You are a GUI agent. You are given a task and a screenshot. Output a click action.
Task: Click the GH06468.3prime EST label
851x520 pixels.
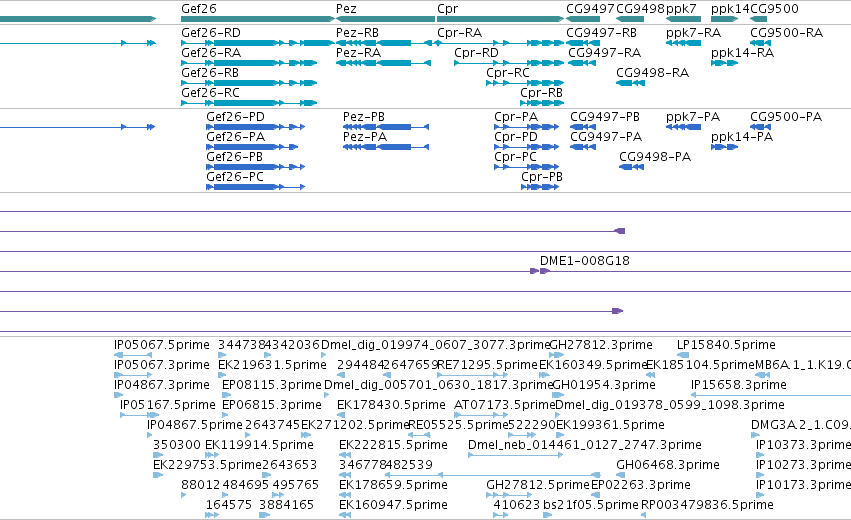(668, 465)
